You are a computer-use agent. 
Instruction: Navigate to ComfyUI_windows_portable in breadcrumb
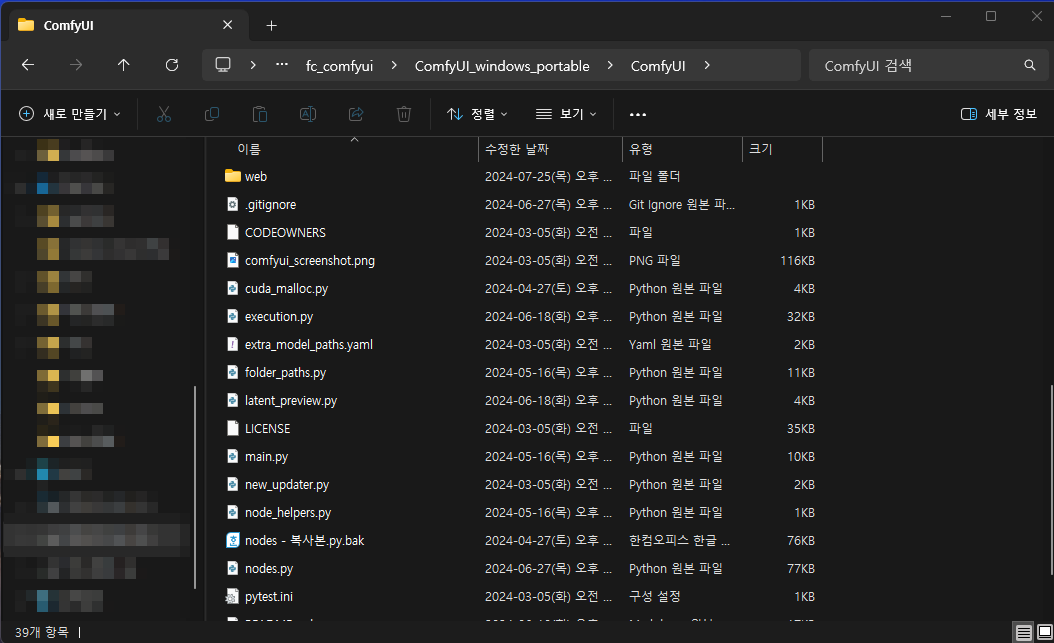pos(501,66)
